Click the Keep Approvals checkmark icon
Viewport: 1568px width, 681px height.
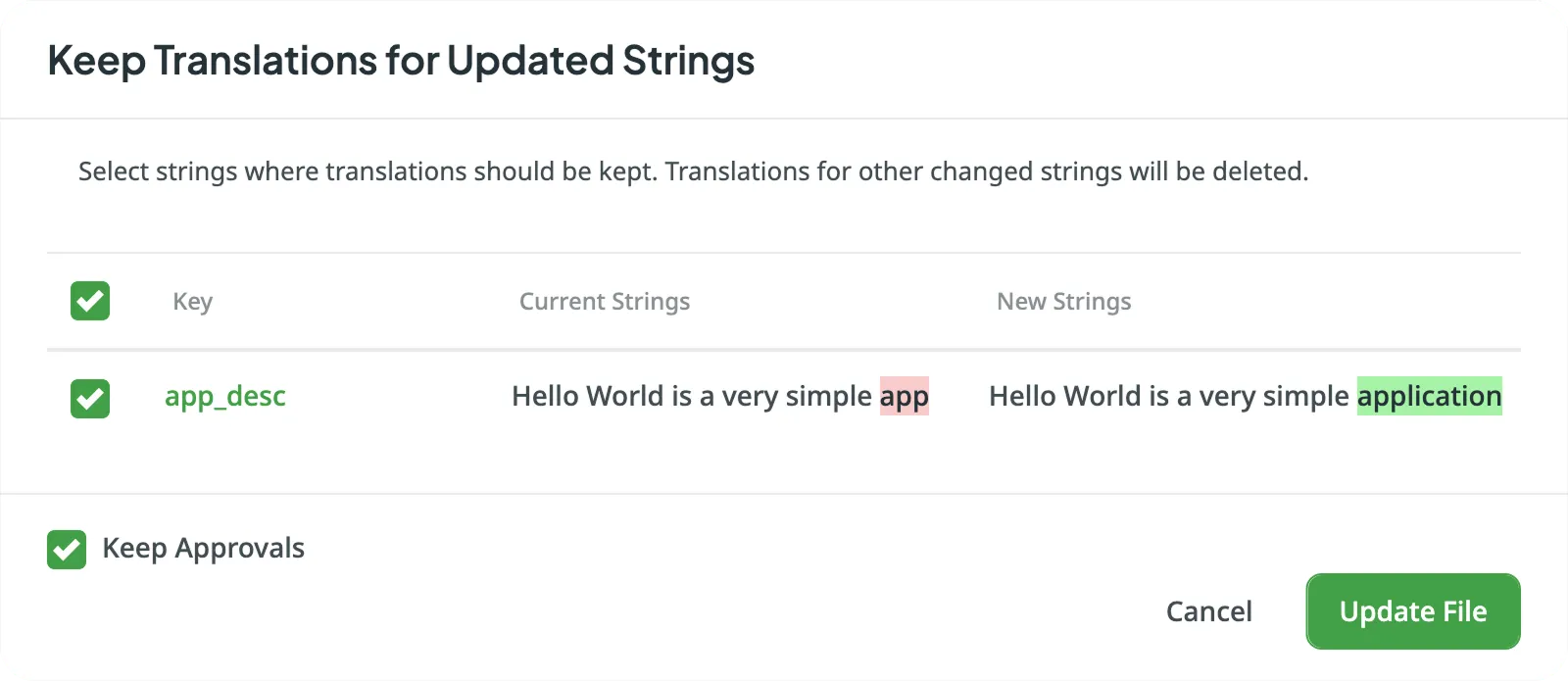pyautogui.click(x=66, y=549)
